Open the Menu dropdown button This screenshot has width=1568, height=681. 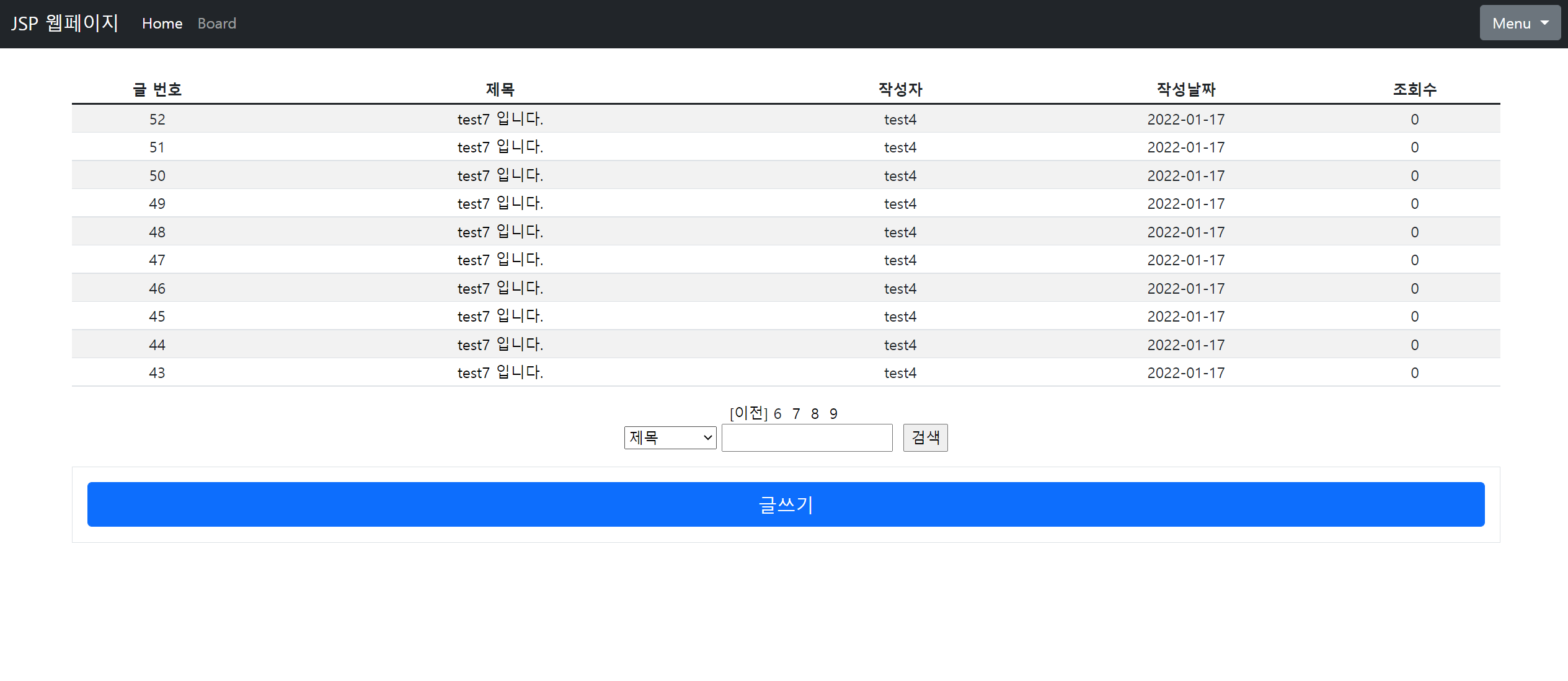[x=1519, y=24]
